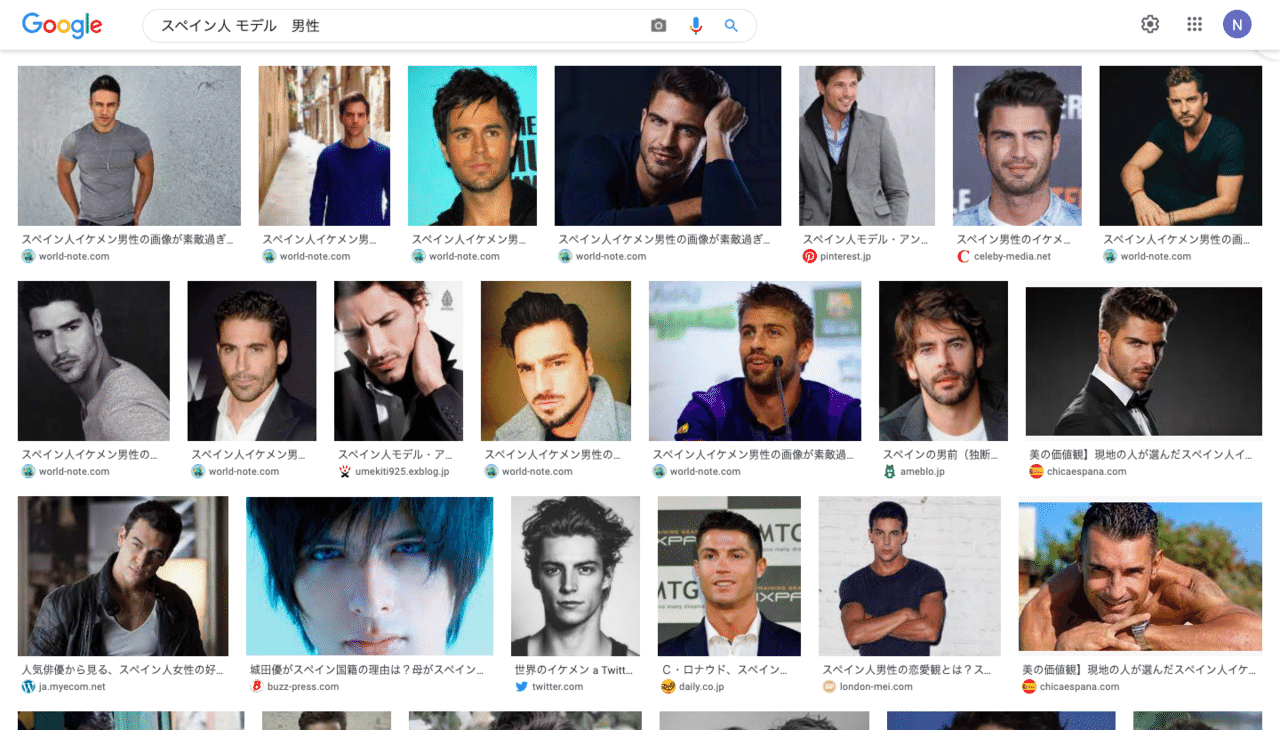Click caption 世界のイケメン a Twitt...
The height and width of the screenshot is (730, 1280).
click(x=574, y=670)
